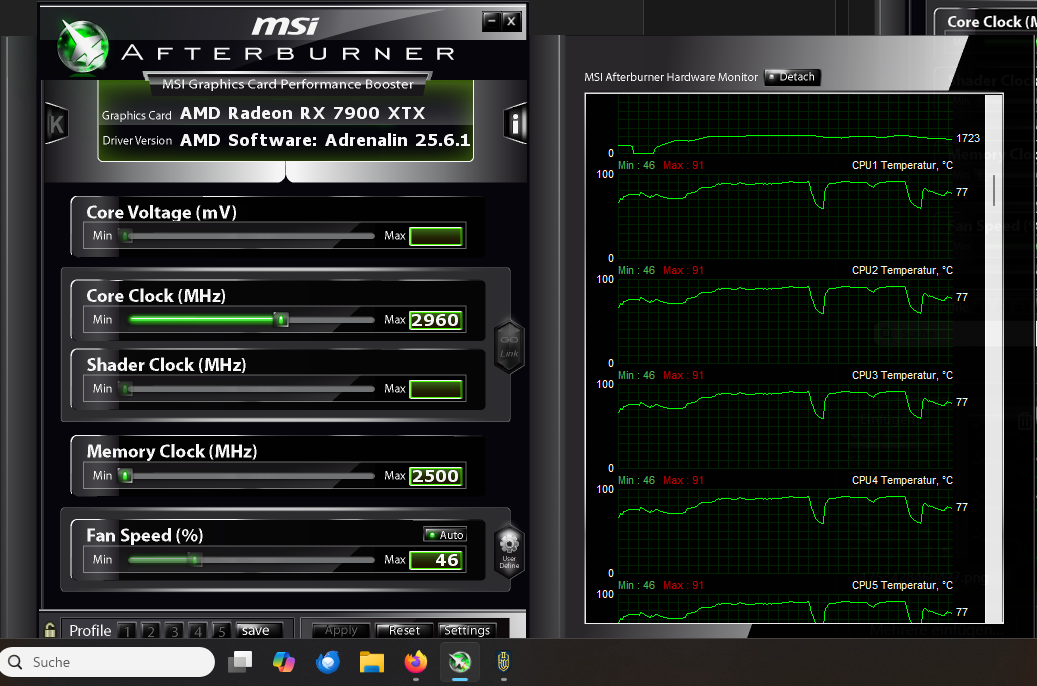Adjust the Core Voltage slider handle
This screenshot has height=686, width=1037.
pyautogui.click(x=126, y=236)
